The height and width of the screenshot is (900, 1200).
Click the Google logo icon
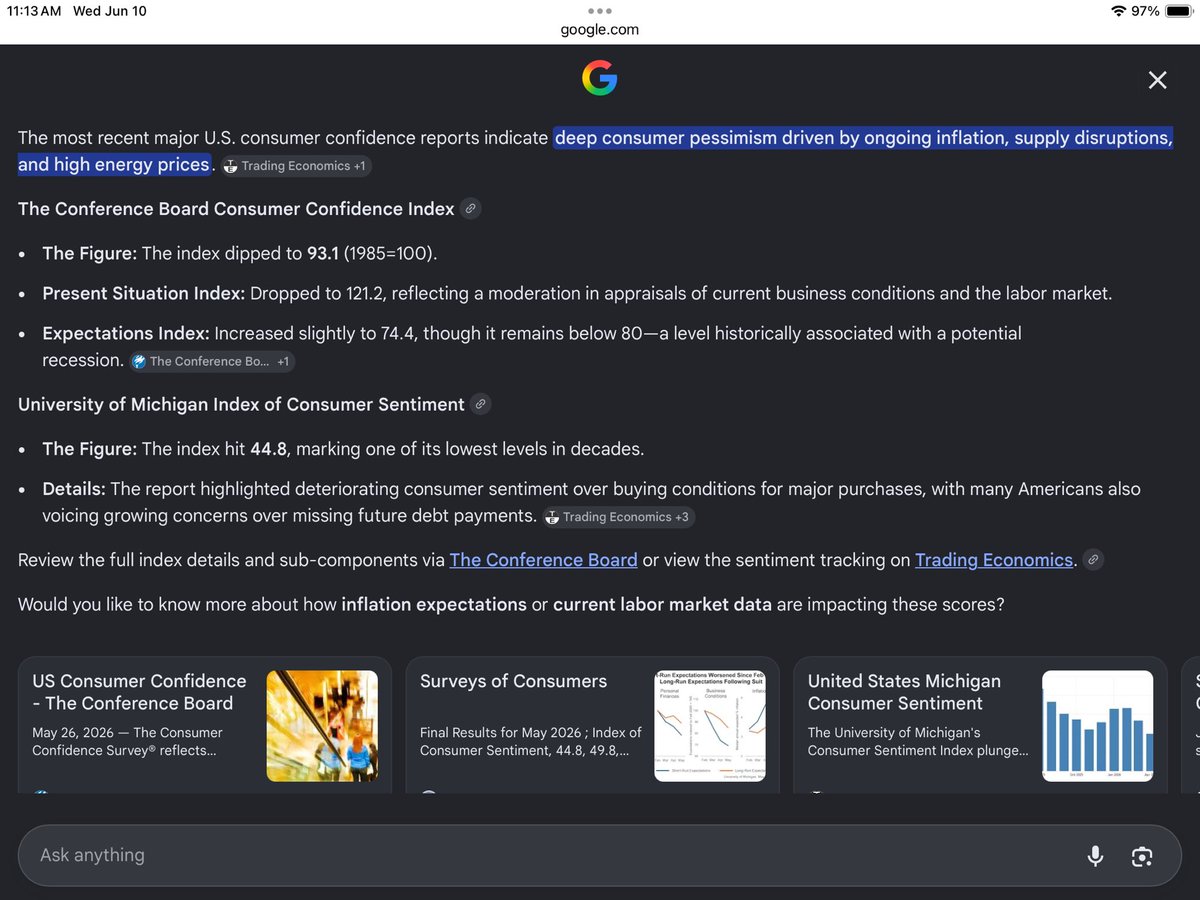(599, 78)
